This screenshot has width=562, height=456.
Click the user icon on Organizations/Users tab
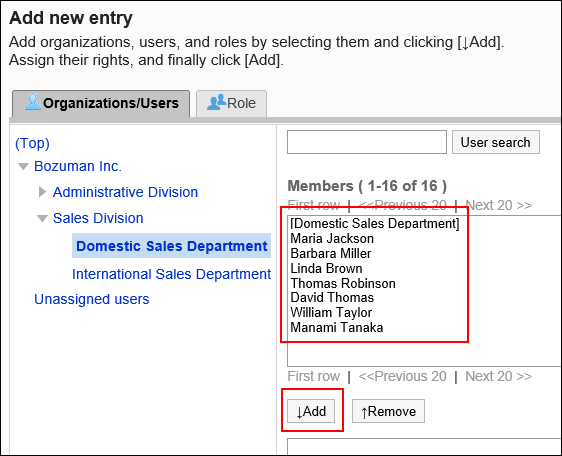tap(33, 102)
